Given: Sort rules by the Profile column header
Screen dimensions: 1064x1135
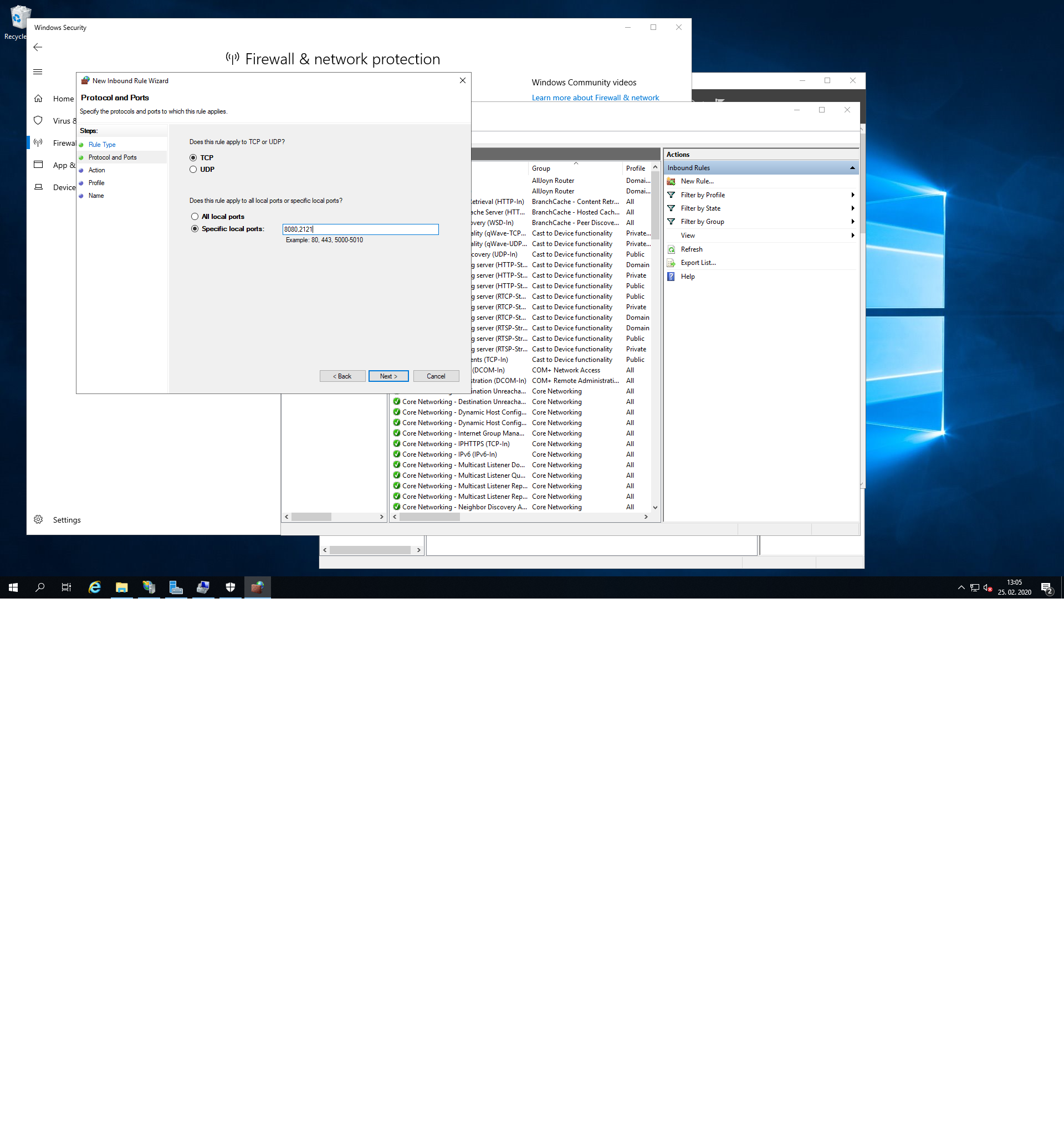Looking at the screenshot, I should [x=636, y=168].
